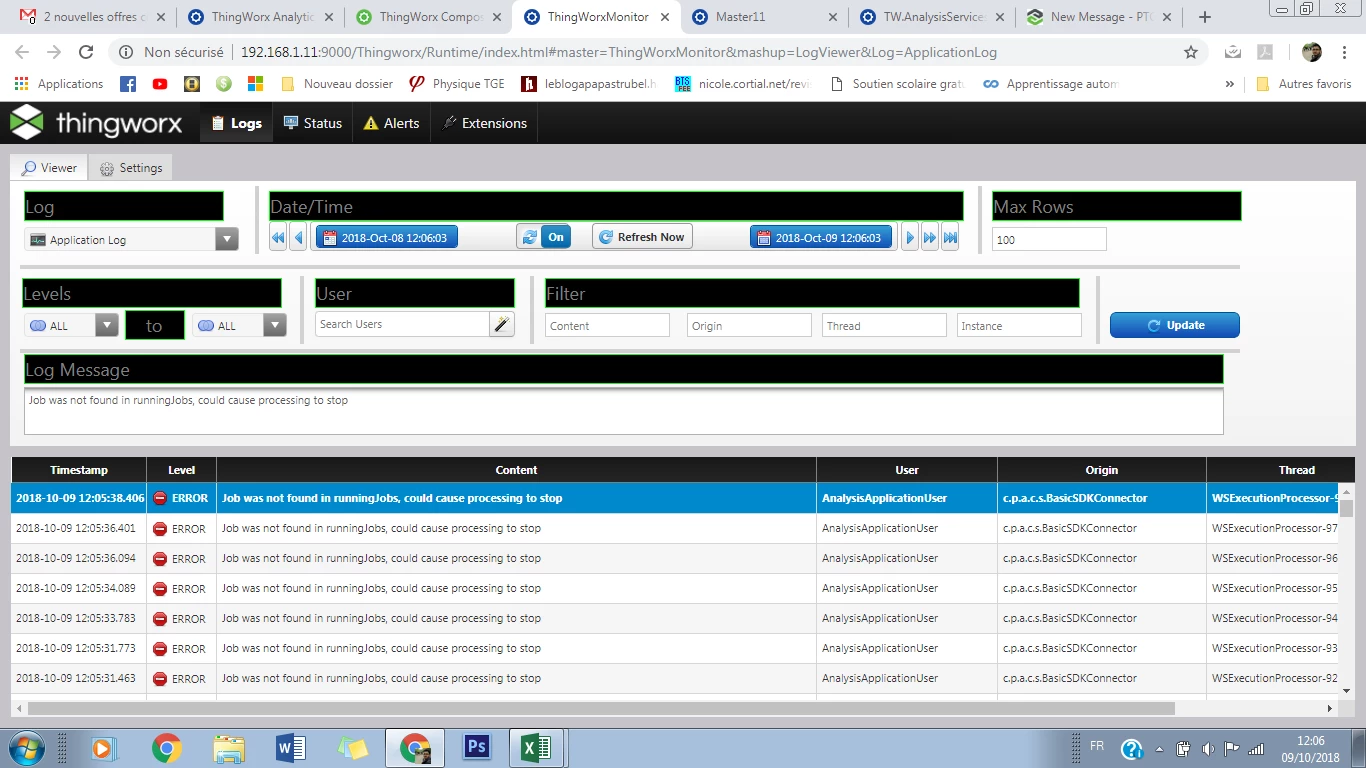1366x768 pixels.
Task: Click the Origin filter field
Action: pos(749,325)
